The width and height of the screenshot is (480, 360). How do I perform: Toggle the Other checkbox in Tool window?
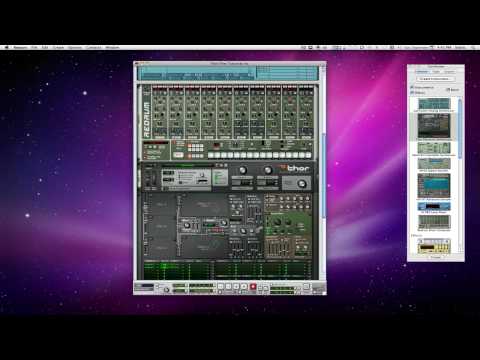click(448, 90)
